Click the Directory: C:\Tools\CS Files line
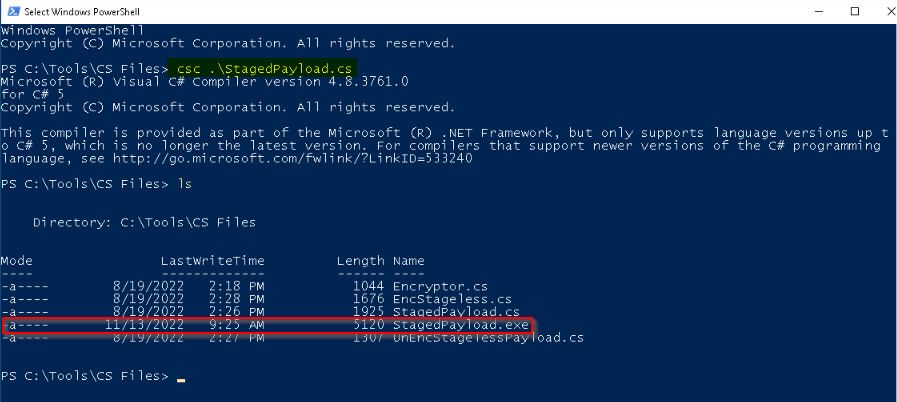Screen dimensions: 897x402 coord(144,222)
